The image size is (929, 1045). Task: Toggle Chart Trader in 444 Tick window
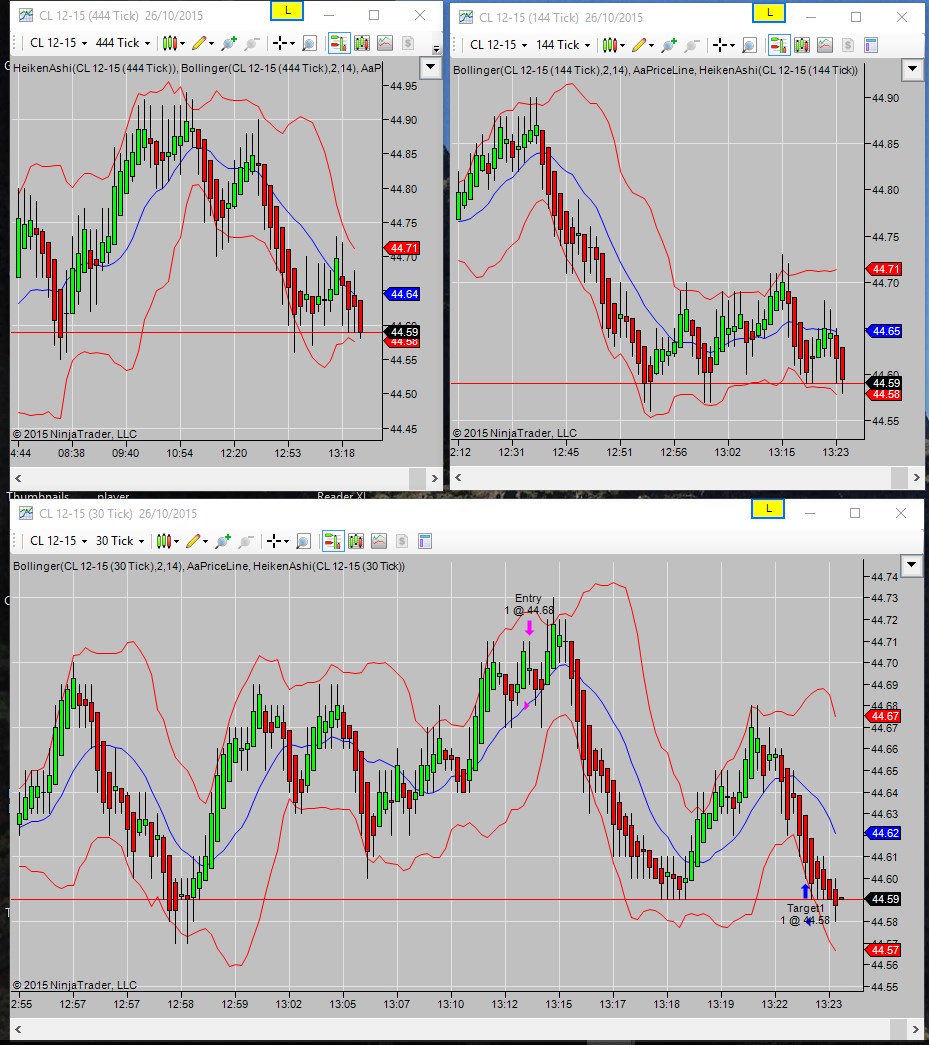[339, 43]
